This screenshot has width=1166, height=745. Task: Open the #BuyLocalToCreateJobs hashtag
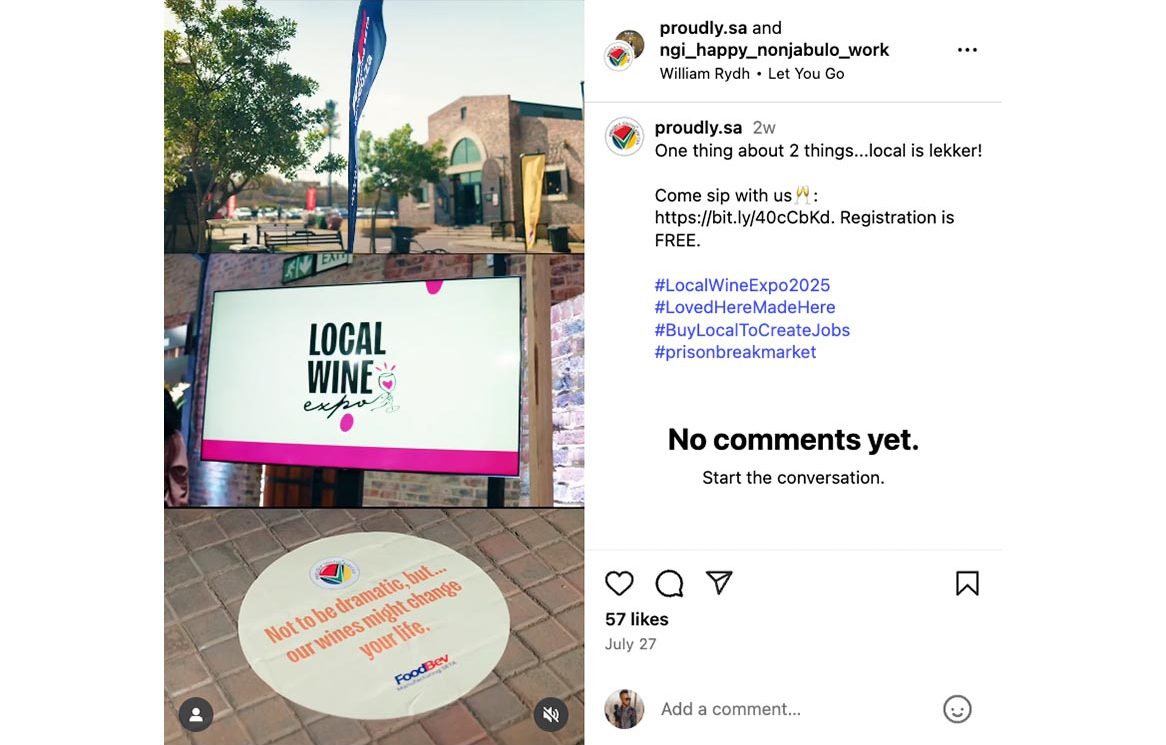tap(752, 329)
